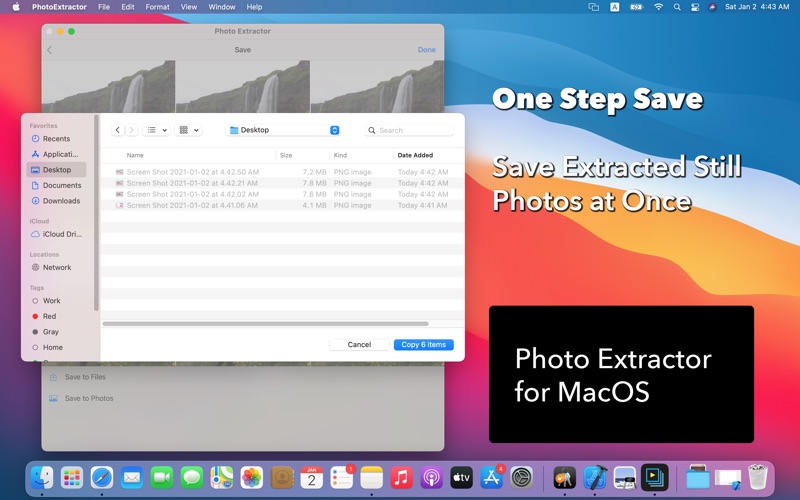Go back in the file dialog

point(118,130)
